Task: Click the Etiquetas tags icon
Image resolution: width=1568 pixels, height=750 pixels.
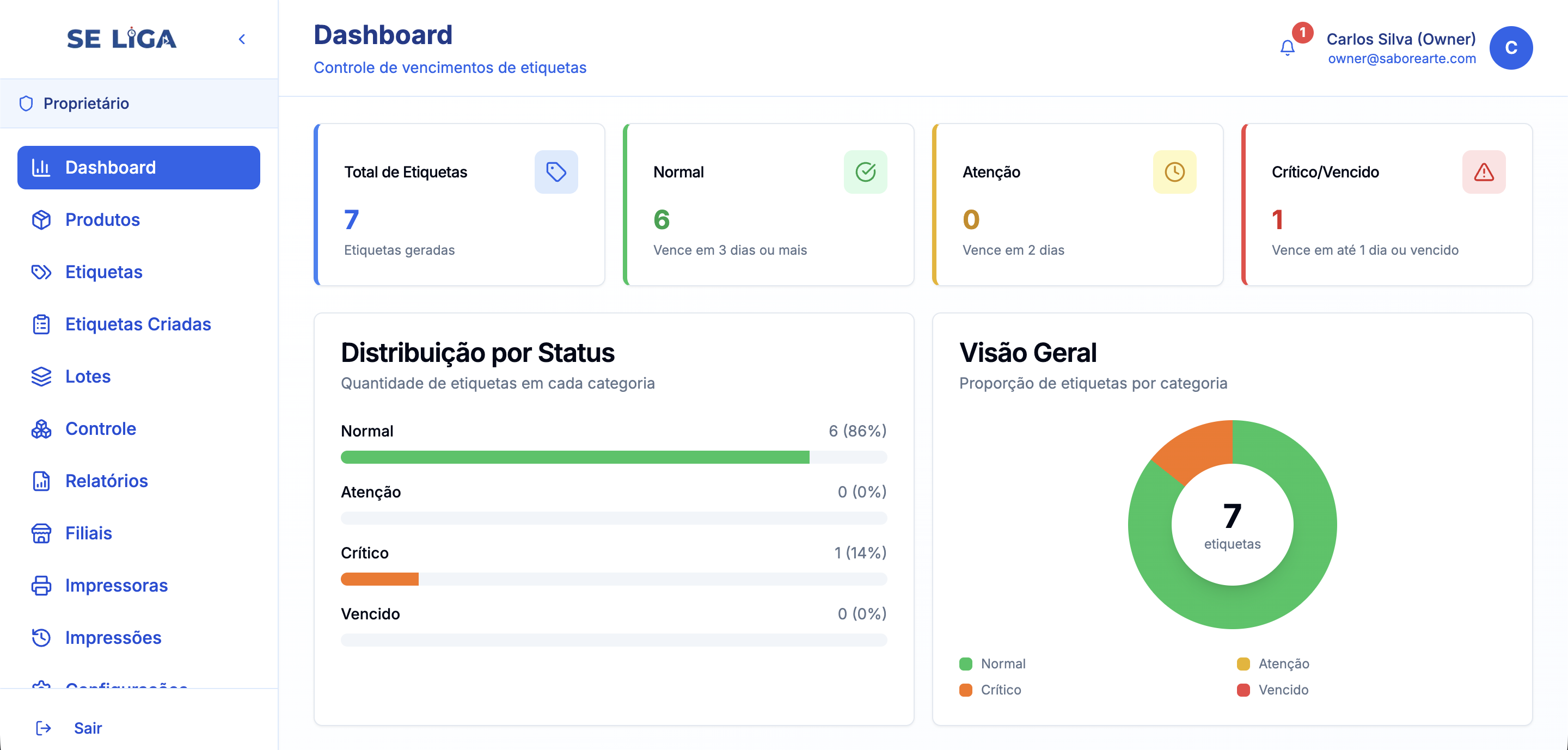Action: [41, 272]
